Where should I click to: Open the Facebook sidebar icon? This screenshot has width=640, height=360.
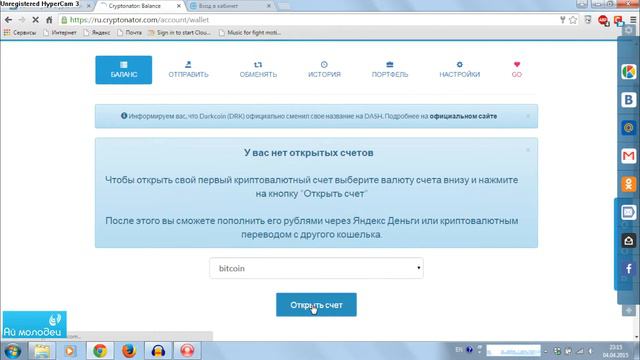(629, 269)
